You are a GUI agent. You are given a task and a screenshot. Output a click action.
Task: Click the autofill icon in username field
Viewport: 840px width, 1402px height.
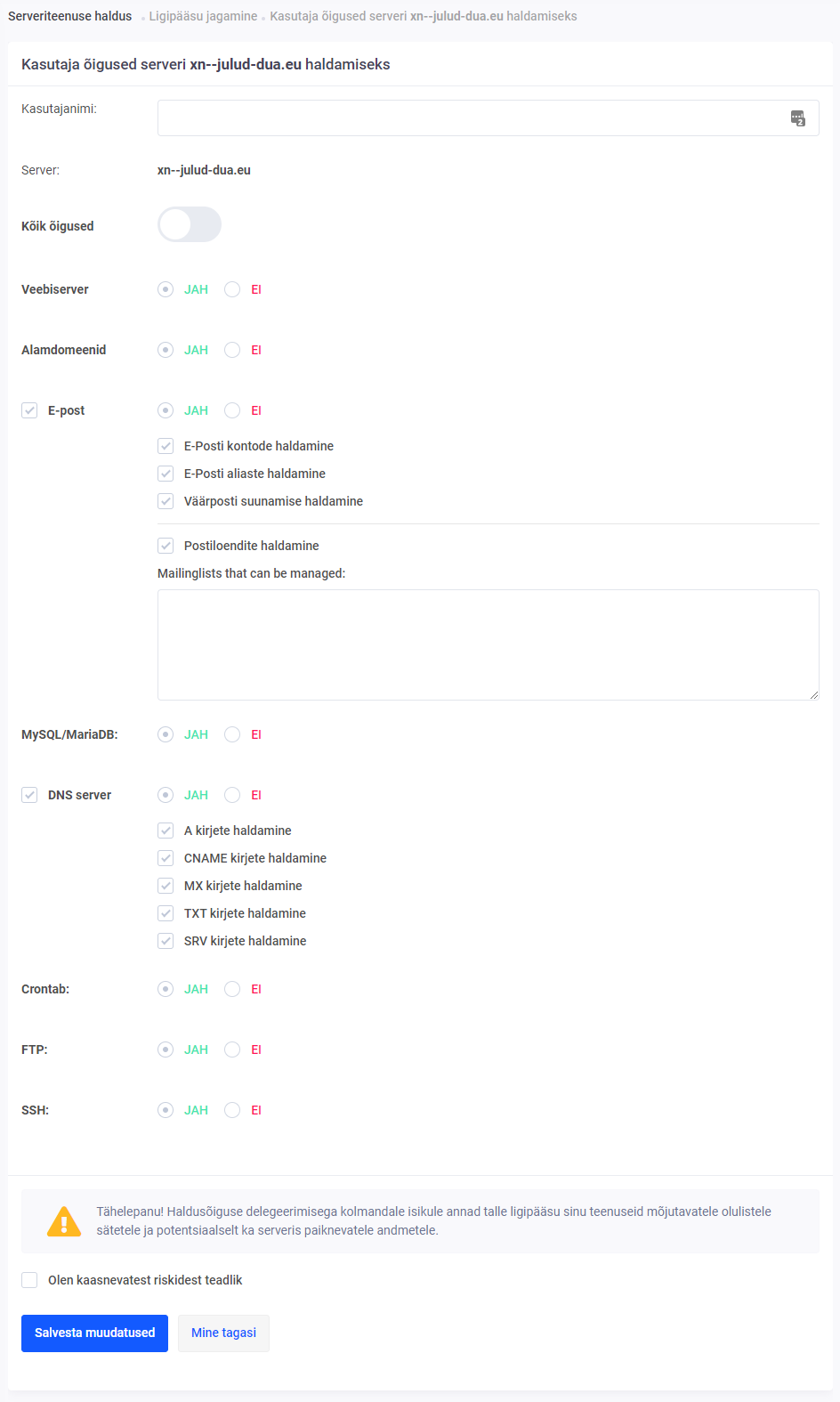coord(798,118)
